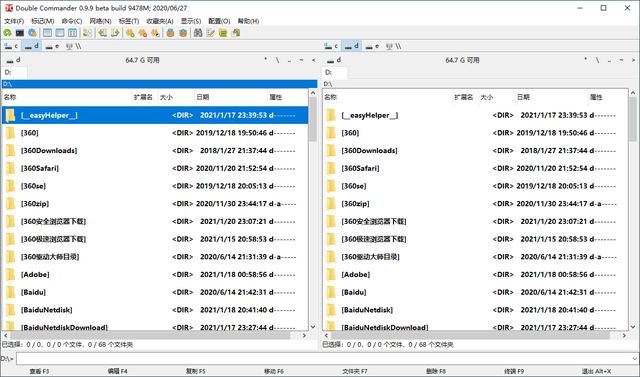Open network \\ in right drive bar

[393, 46]
